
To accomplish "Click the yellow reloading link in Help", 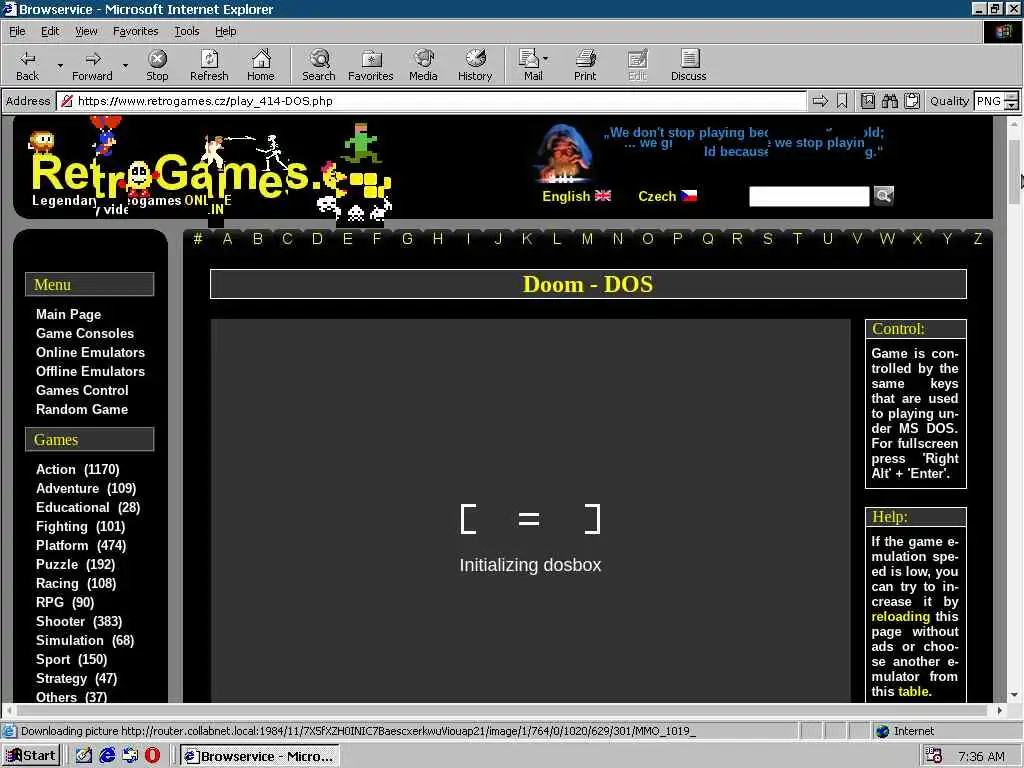I will tap(900, 616).
